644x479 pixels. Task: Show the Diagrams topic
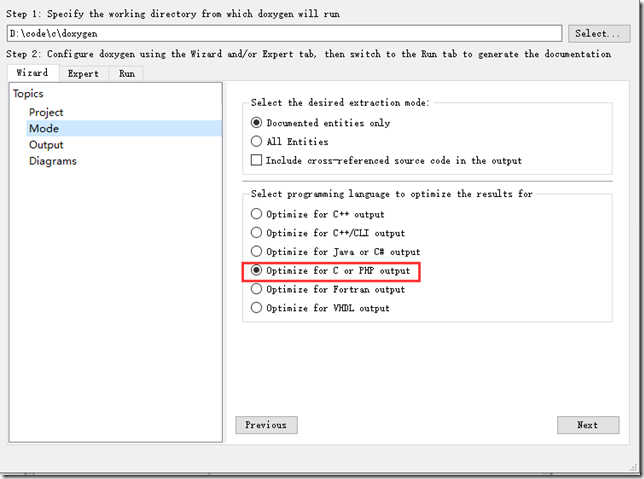pos(53,161)
